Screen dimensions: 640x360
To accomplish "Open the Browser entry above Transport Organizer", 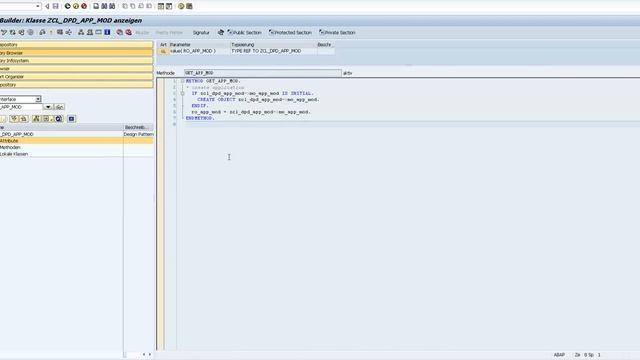I will click(x=76, y=69).
